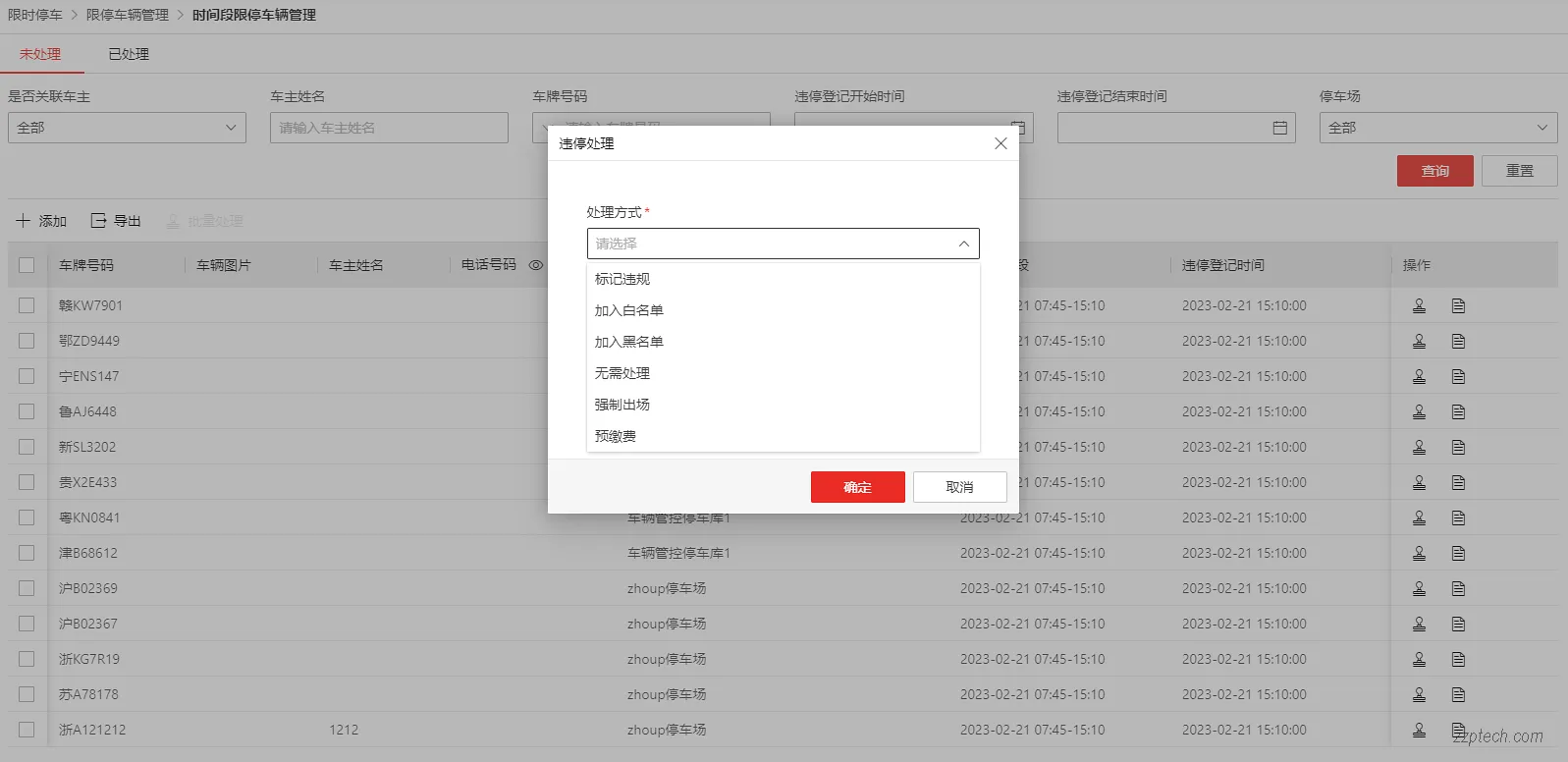Viewport: 1568px width, 762px height.
Task: Check the box for 浙A121212
Action: point(27,730)
